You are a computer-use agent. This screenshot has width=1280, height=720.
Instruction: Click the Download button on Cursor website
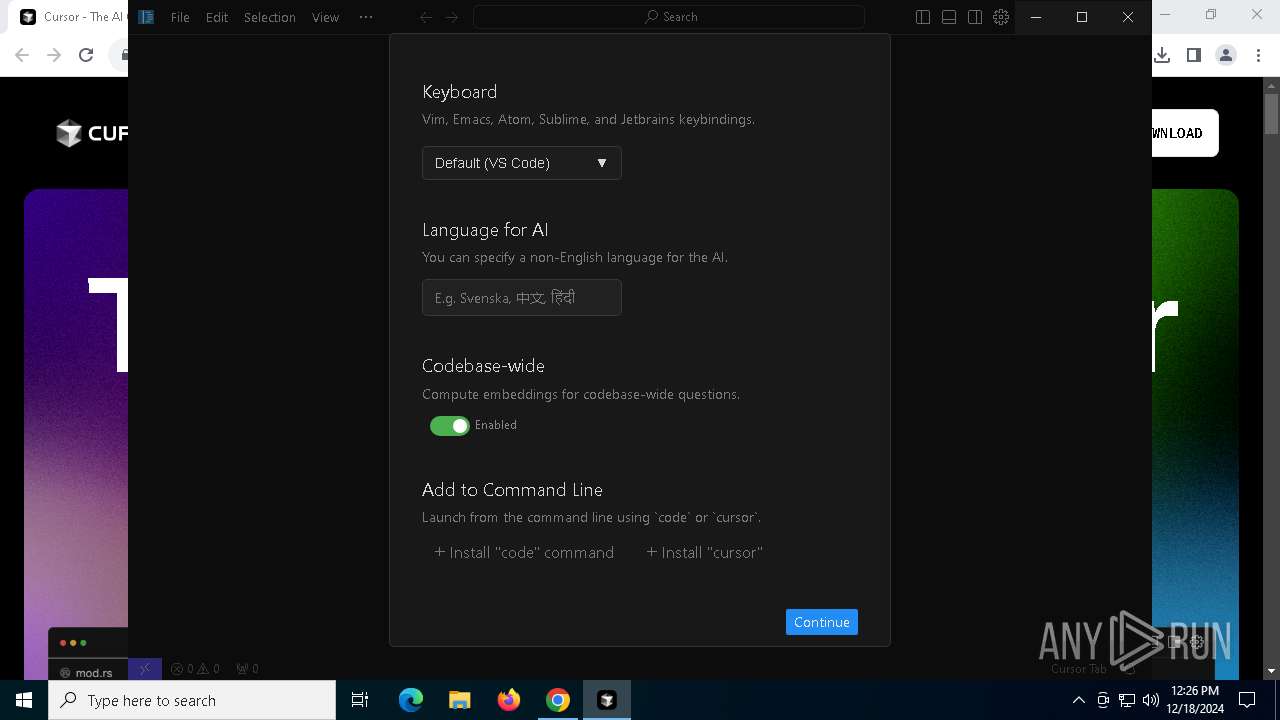click(x=1185, y=133)
